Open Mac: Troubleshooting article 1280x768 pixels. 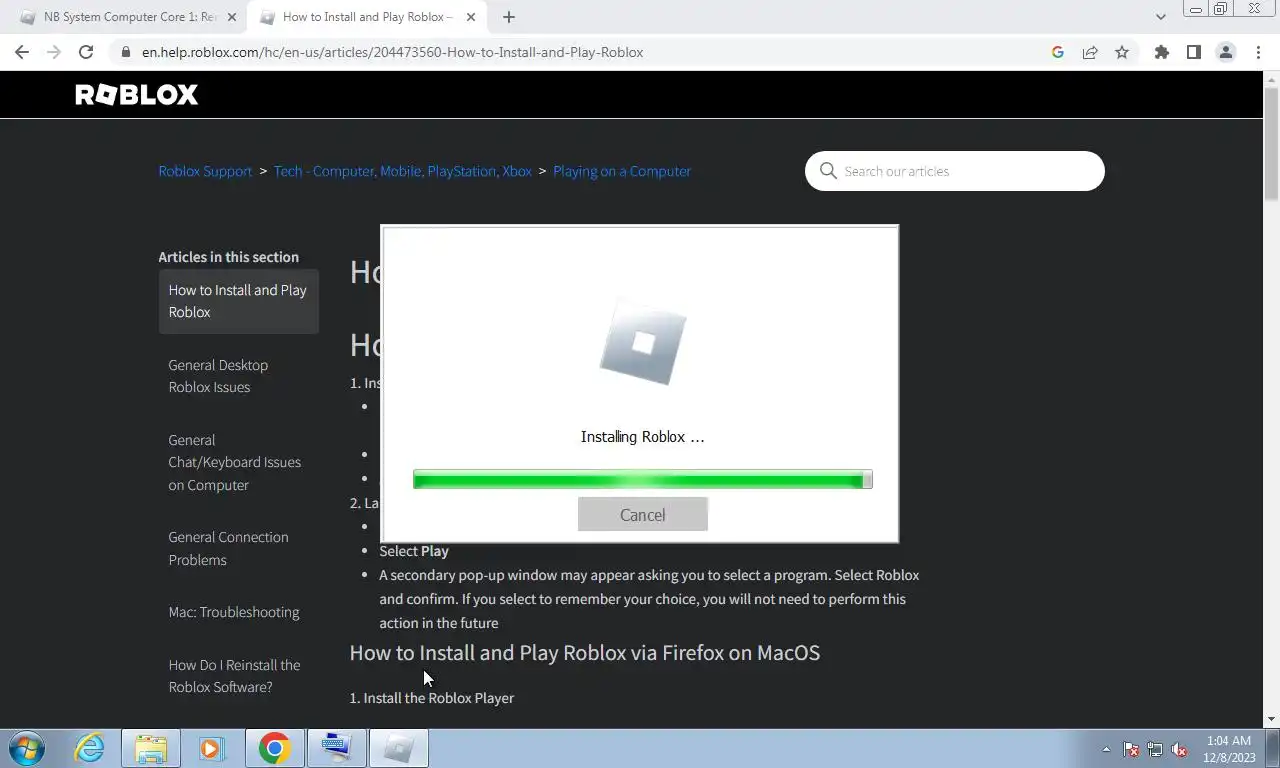click(234, 612)
